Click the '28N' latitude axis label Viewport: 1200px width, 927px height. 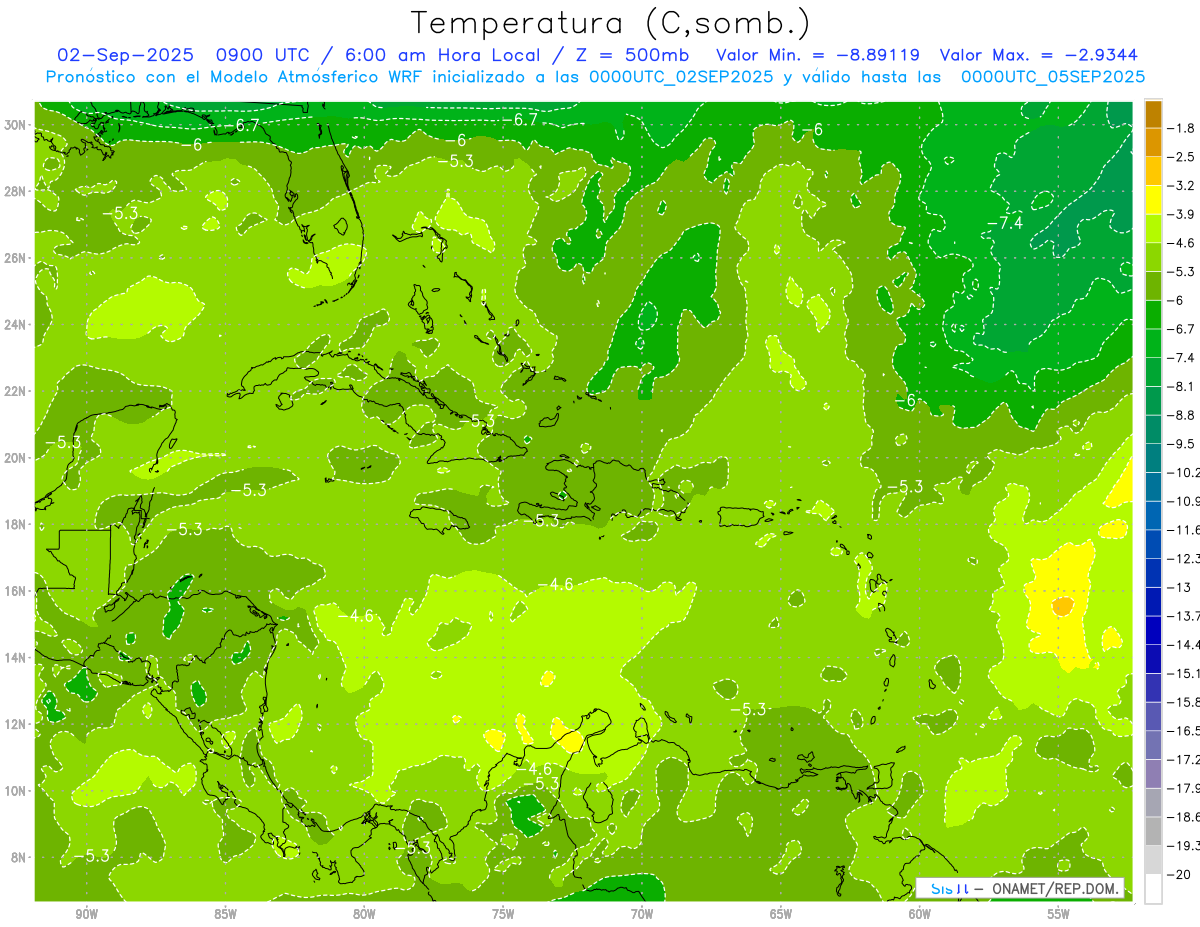click(16, 191)
